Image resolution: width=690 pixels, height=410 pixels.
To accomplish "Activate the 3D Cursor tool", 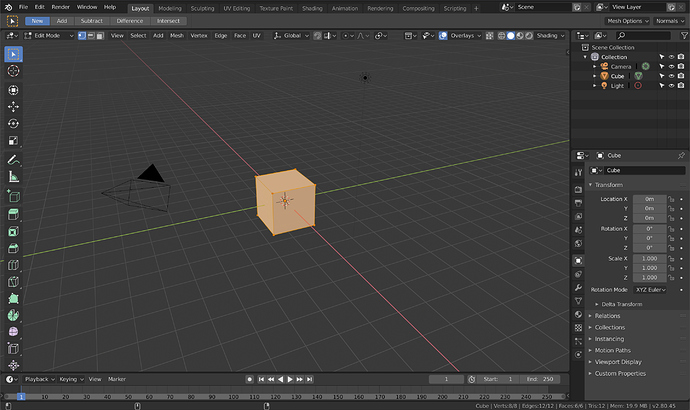I will 13,71.
